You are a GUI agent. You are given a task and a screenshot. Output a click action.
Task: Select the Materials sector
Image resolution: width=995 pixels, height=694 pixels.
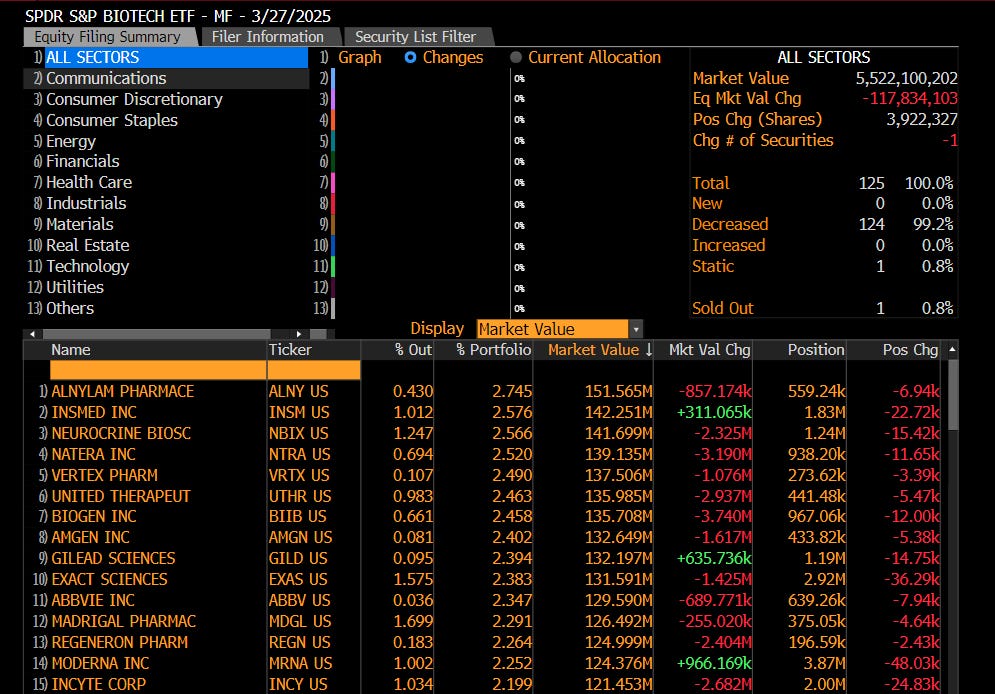point(166,224)
